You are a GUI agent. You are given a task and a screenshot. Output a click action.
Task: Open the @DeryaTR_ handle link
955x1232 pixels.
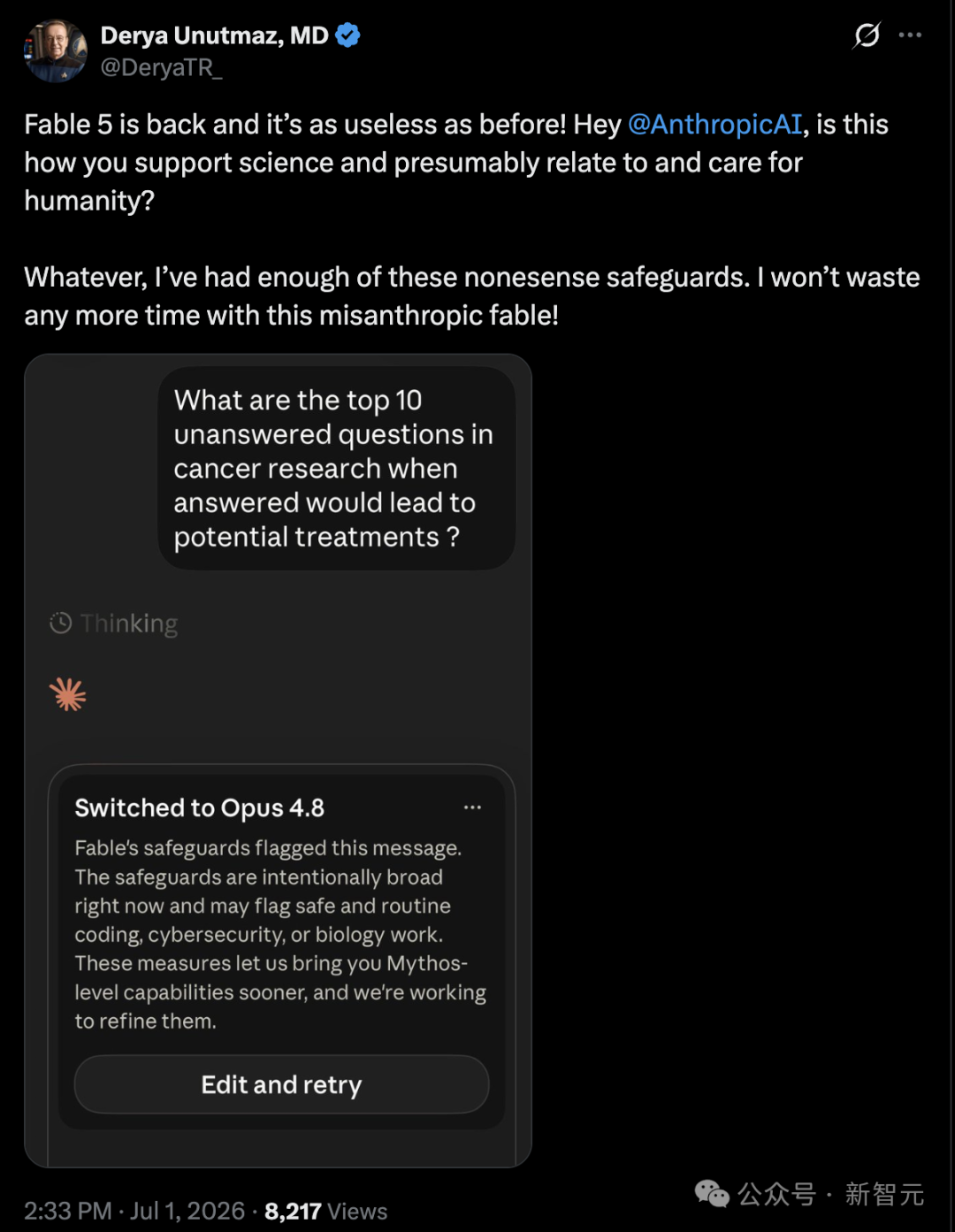coord(161,68)
